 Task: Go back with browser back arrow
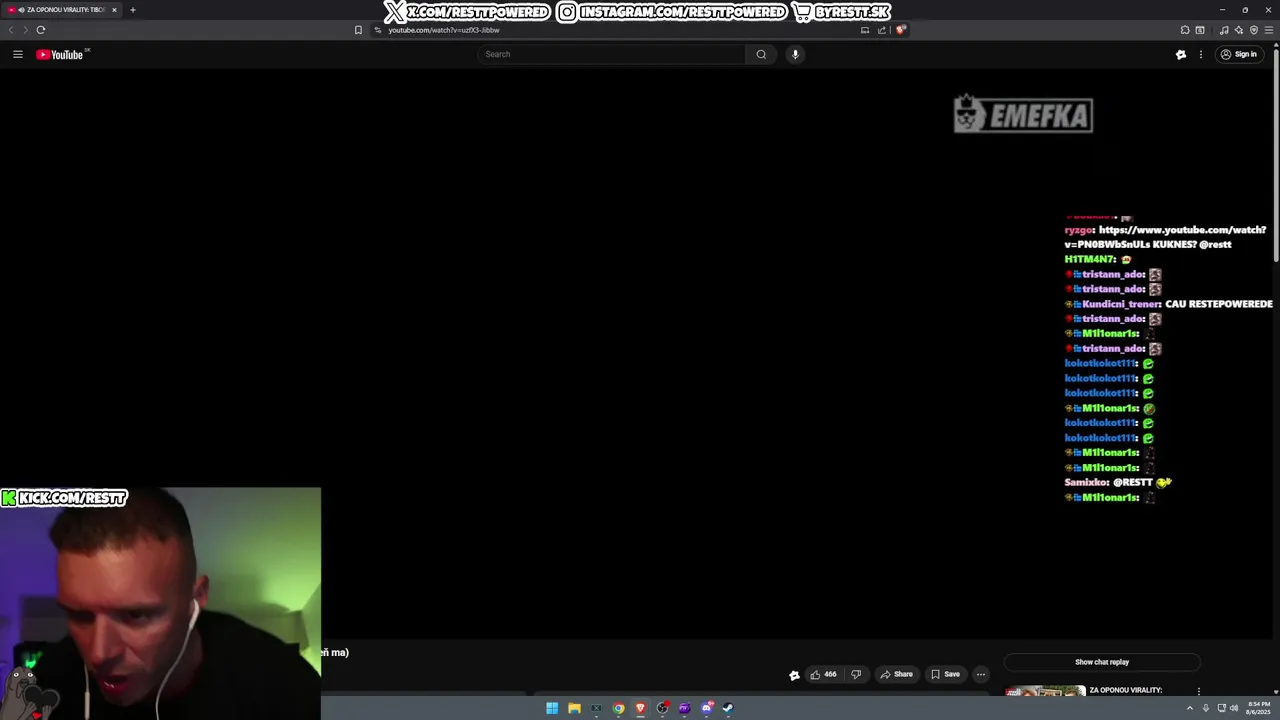coord(11,30)
